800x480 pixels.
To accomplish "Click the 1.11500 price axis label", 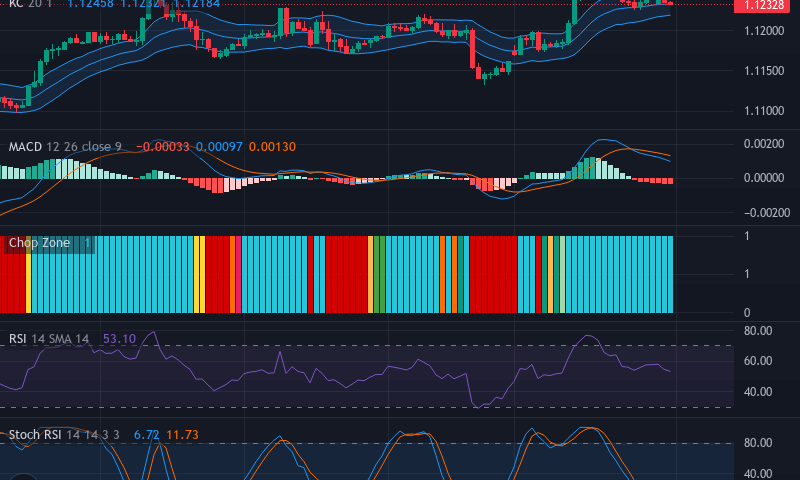I will 764,71.
